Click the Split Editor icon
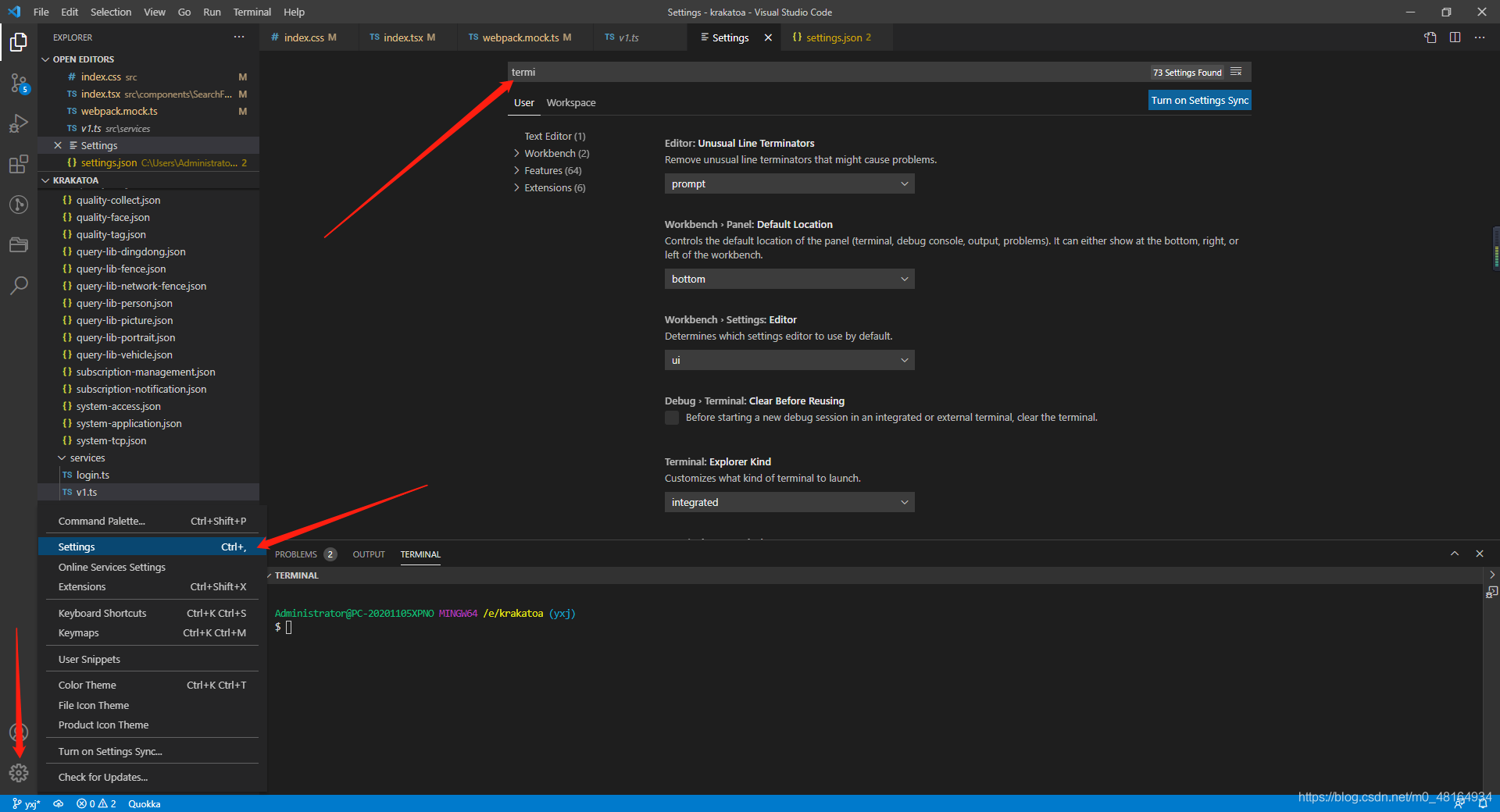The height and width of the screenshot is (812, 1500). (x=1455, y=37)
